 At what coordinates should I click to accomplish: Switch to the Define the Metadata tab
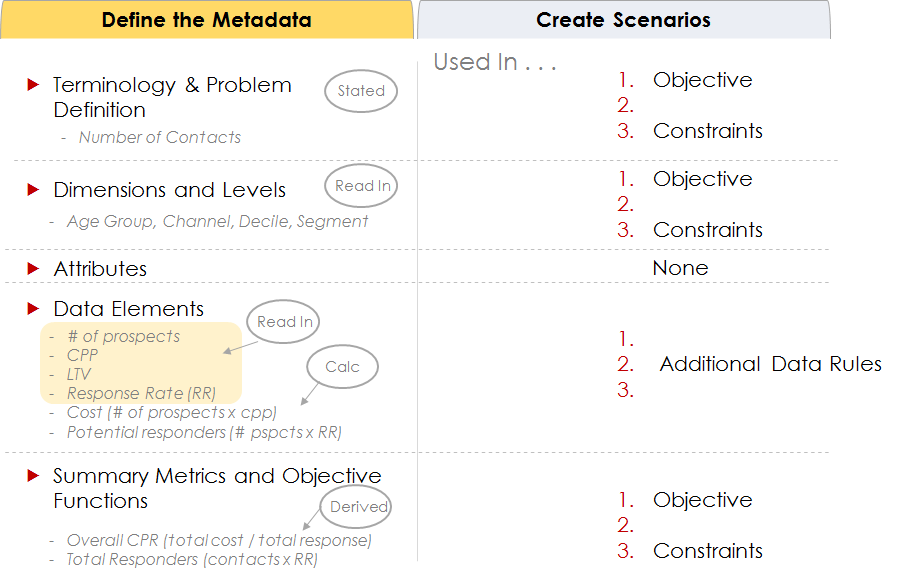[206, 19]
